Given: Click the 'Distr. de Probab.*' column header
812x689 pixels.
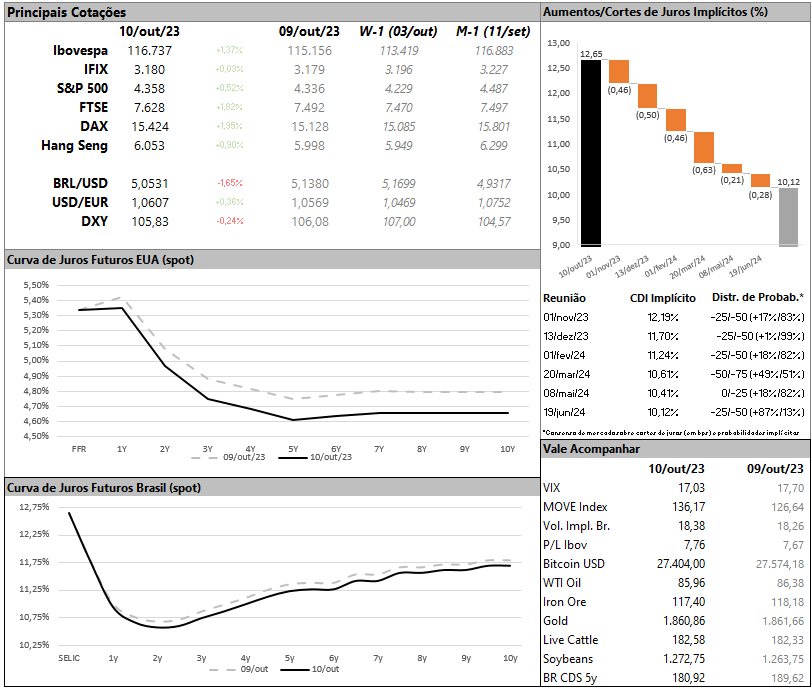Looking at the screenshot, I should [759, 298].
